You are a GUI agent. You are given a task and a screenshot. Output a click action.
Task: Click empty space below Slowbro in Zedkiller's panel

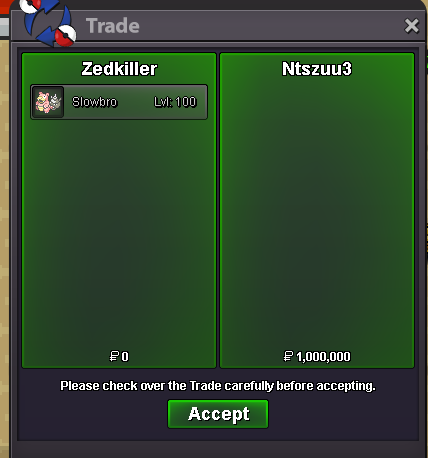(x=119, y=233)
